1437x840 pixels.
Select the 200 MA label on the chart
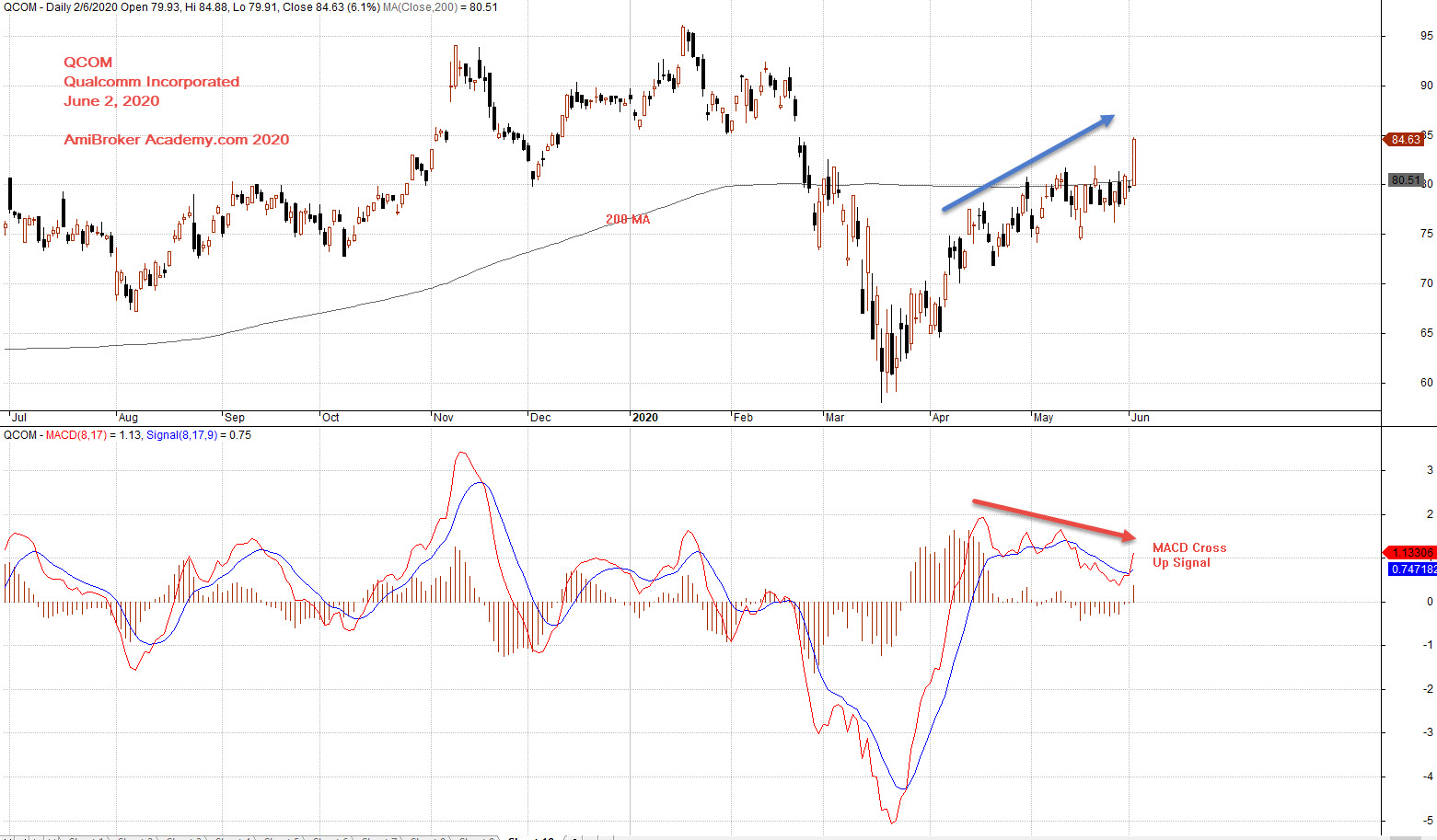[628, 220]
